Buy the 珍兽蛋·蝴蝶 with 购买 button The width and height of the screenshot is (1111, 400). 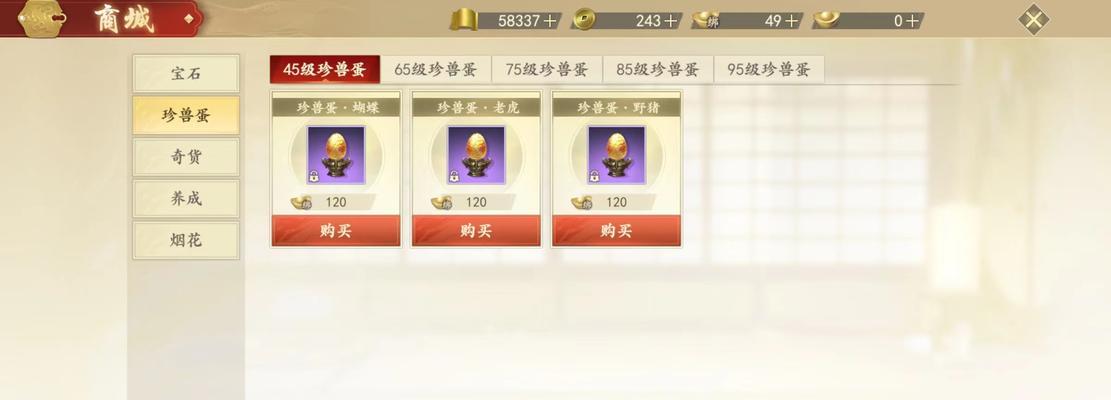click(x=336, y=231)
